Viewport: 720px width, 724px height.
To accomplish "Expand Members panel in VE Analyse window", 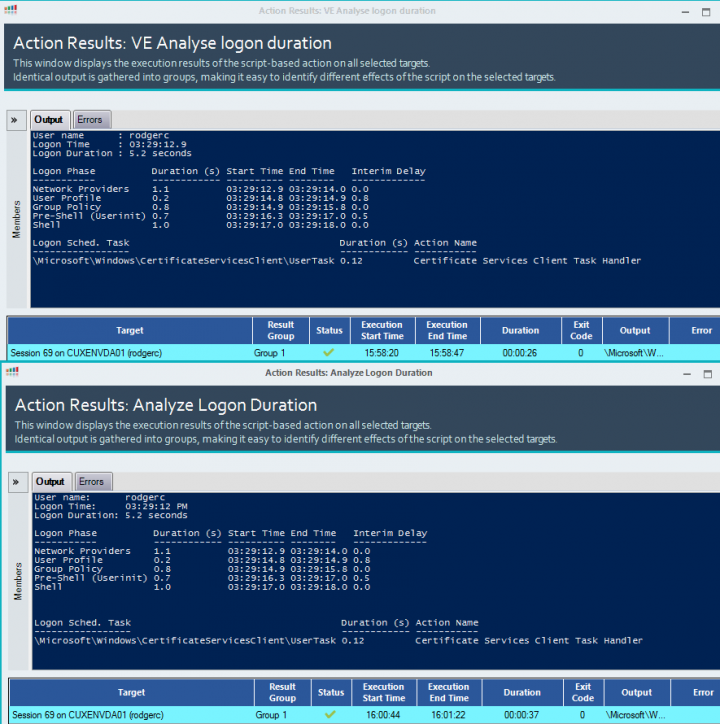I will 16,120.
